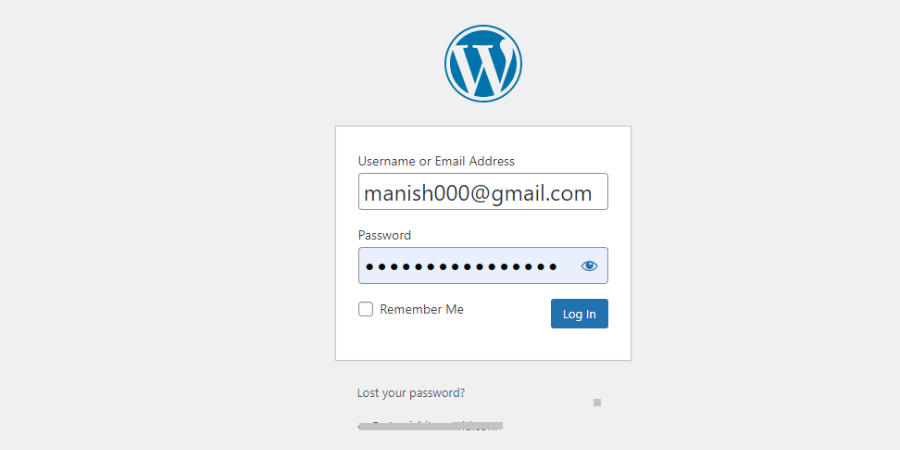
Task: Click the Log In button
Action: [x=579, y=313]
